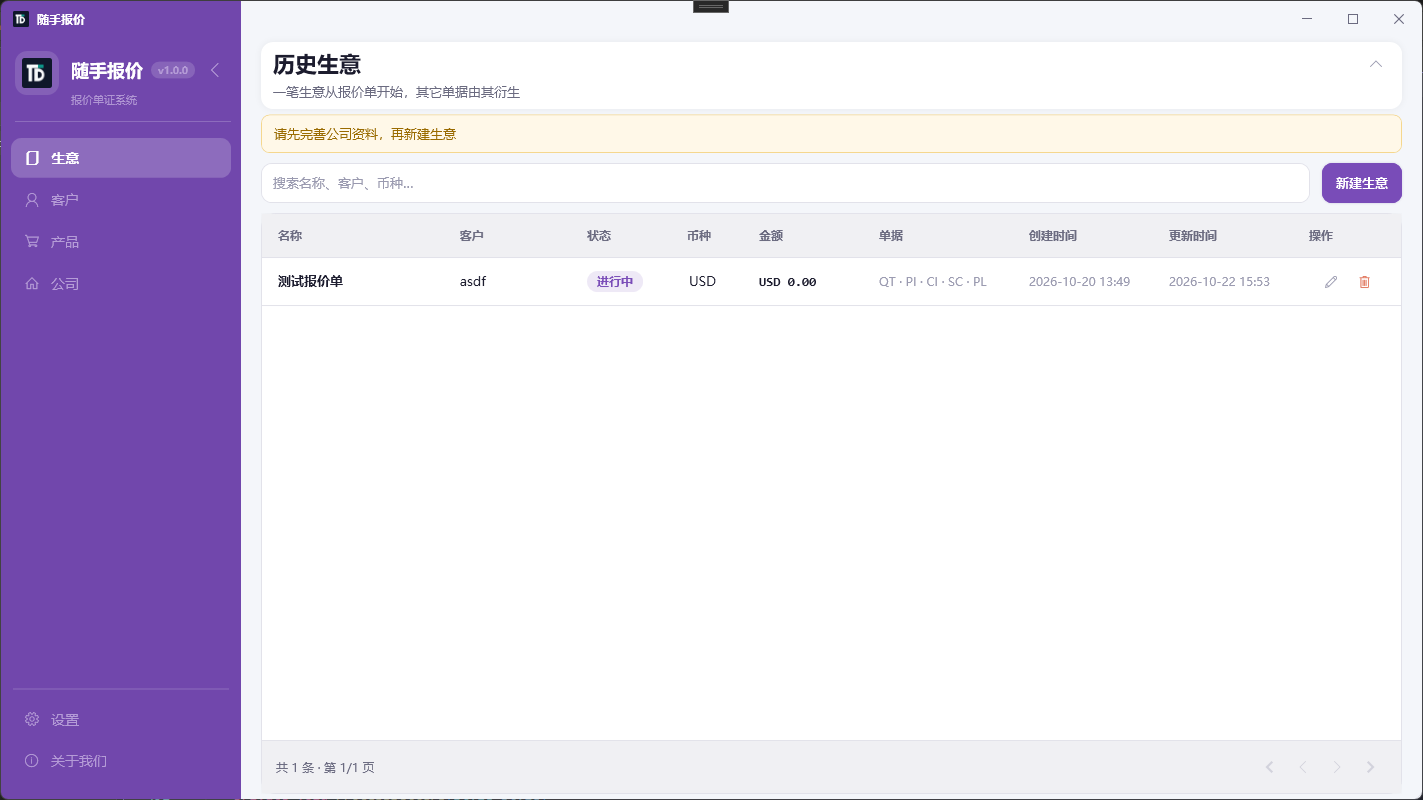The height and width of the screenshot is (800, 1423).
Task: Click the 创建时间 column header
Action: 1053,236
